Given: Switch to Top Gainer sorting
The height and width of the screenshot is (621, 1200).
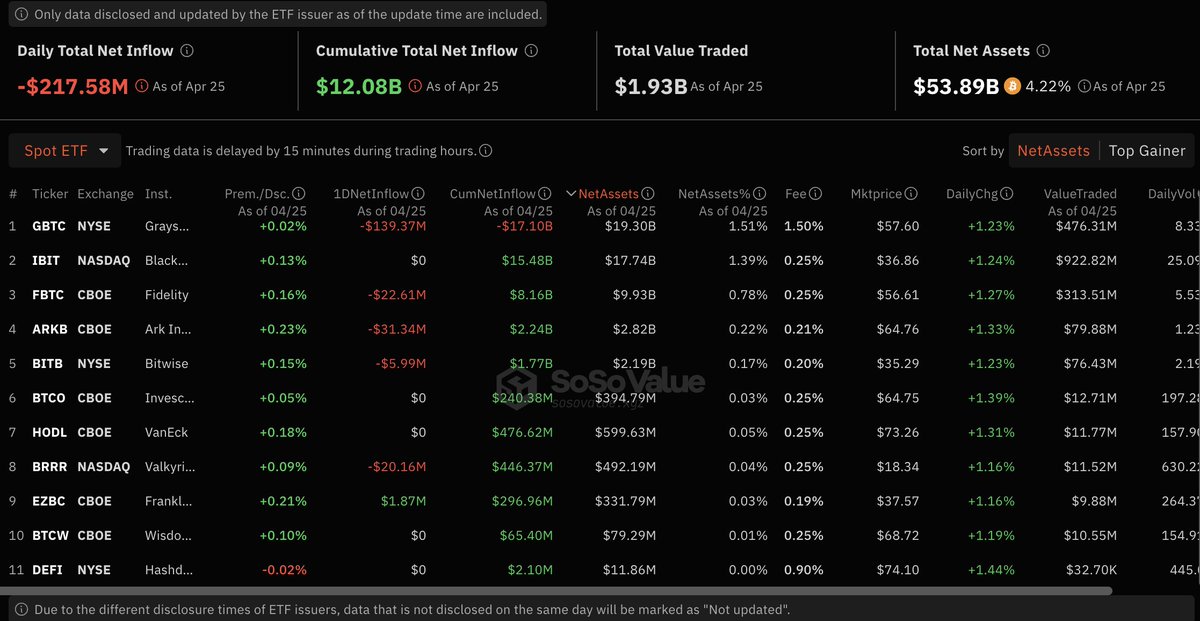Looking at the screenshot, I should [x=1146, y=151].
